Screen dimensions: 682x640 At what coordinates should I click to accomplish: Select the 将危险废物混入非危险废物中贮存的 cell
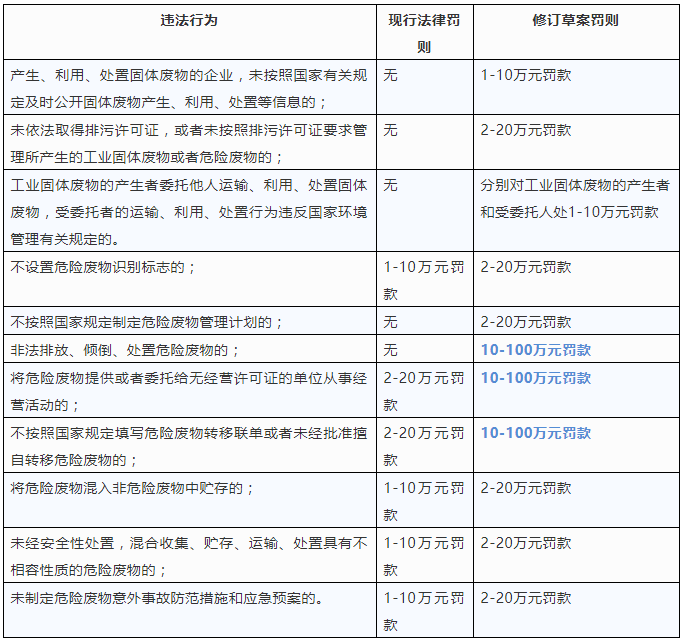(132, 488)
